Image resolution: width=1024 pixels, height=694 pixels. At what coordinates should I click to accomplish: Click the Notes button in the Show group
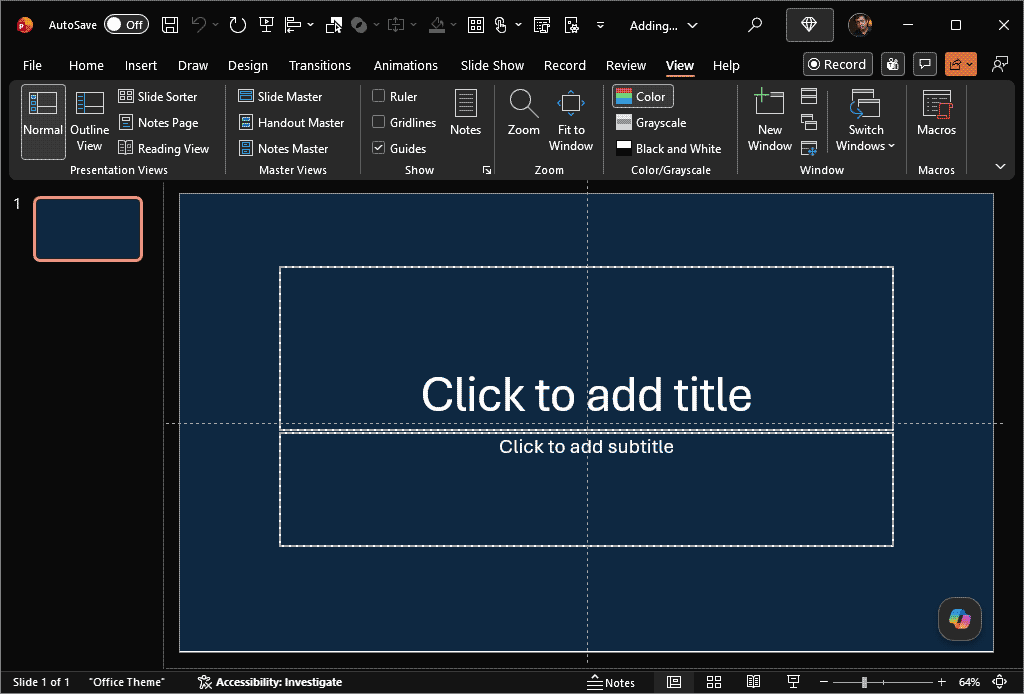pyautogui.click(x=466, y=112)
